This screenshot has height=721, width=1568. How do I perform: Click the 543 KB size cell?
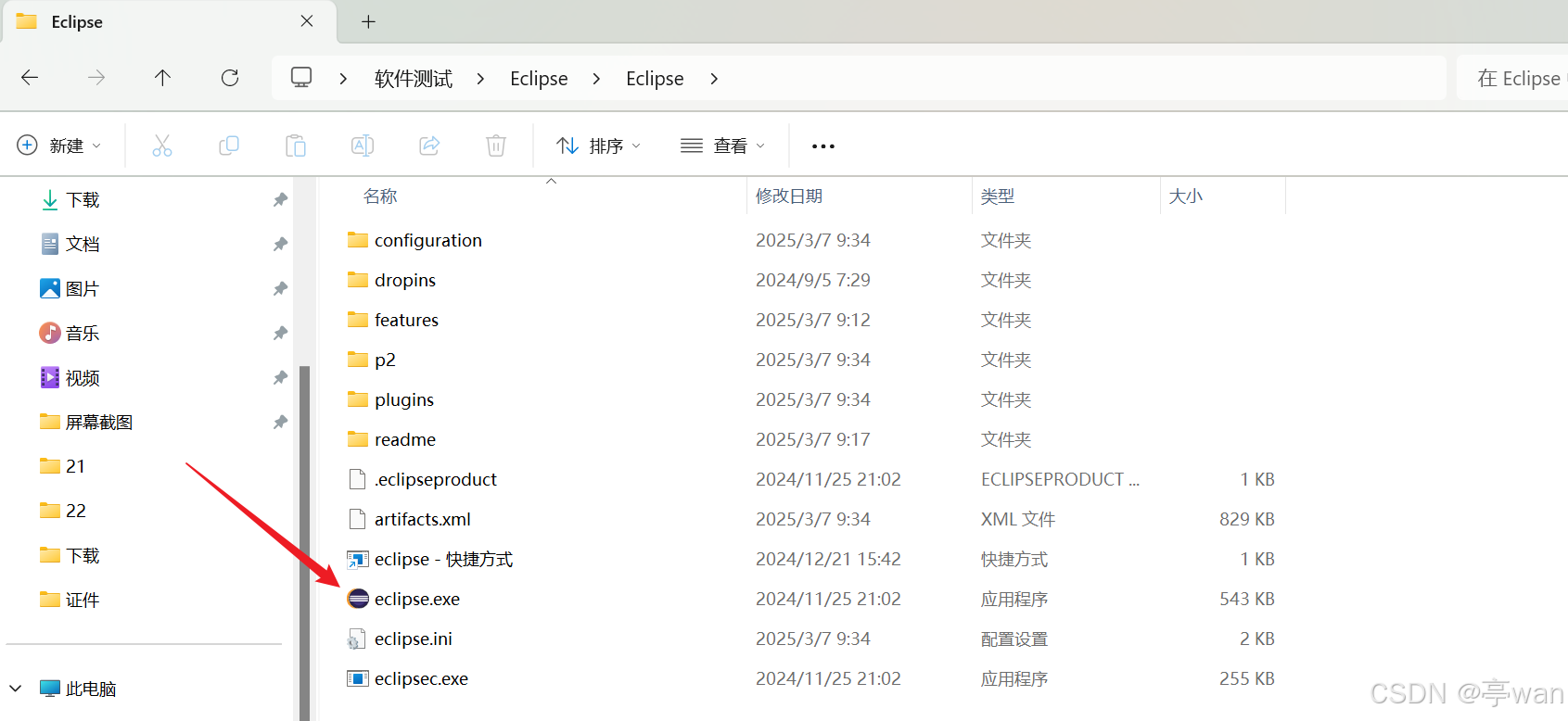coord(1247,599)
